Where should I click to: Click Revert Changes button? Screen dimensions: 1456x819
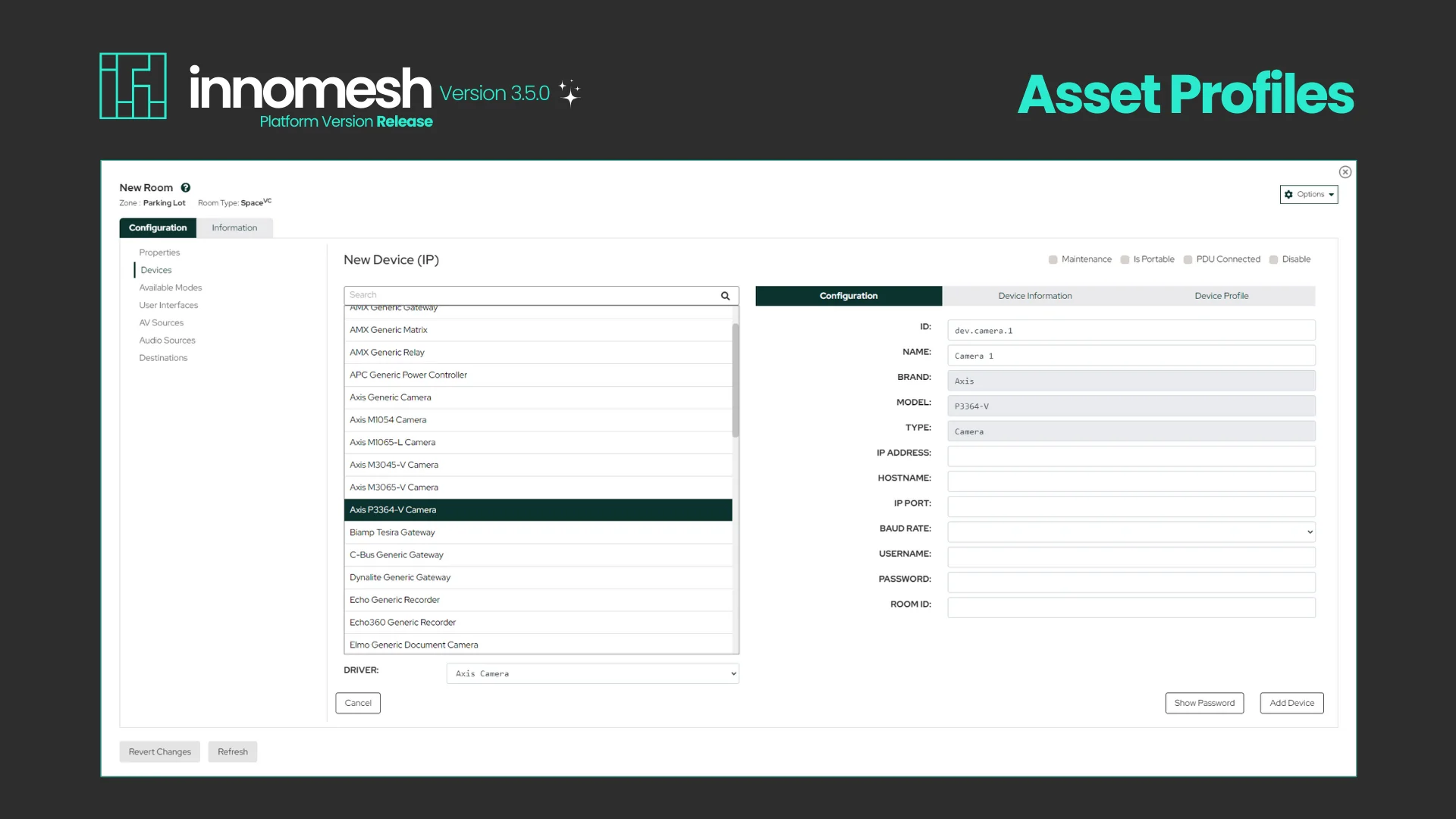tap(160, 752)
